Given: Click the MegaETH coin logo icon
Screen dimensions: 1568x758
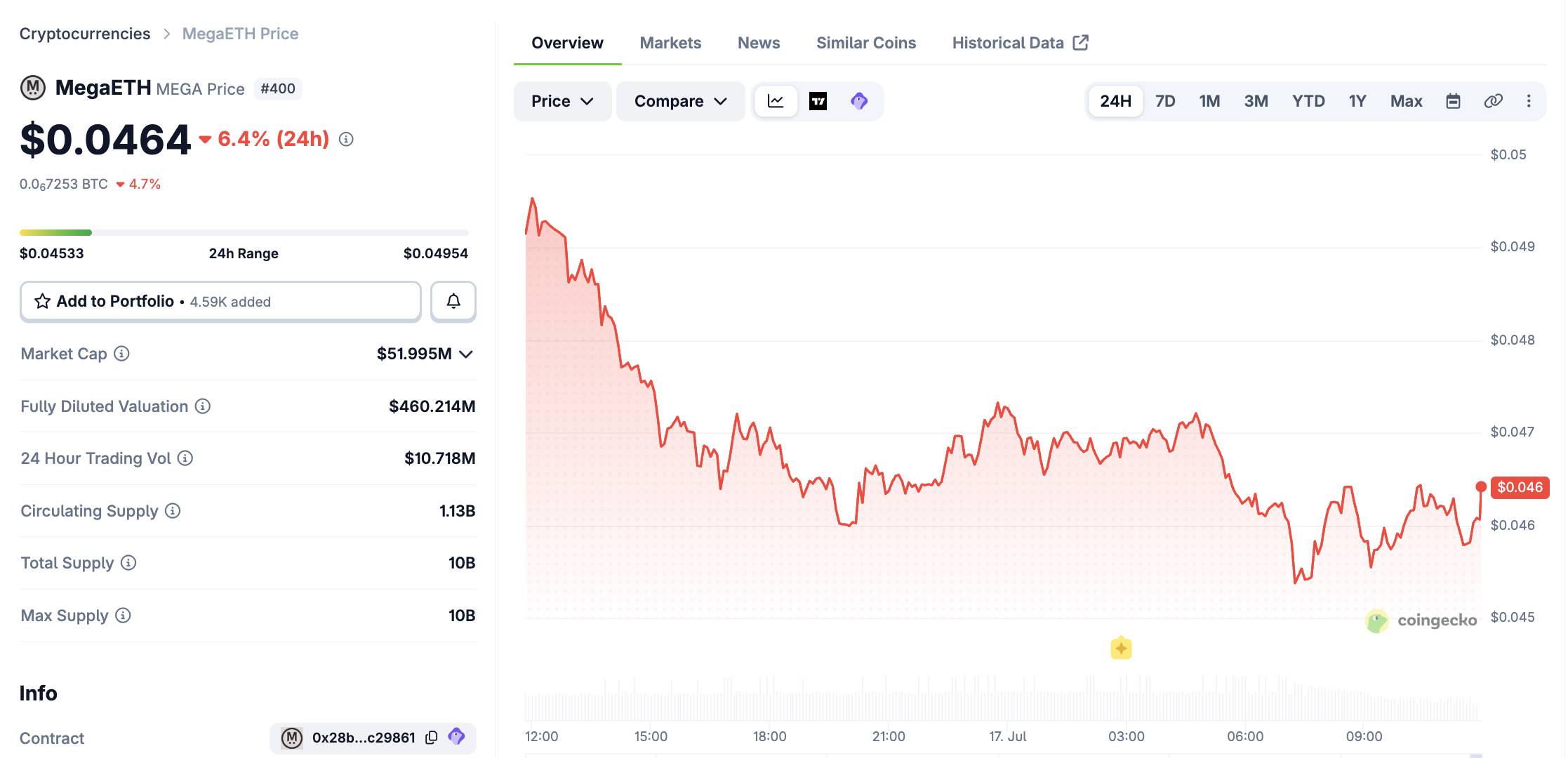Looking at the screenshot, I should 32,88.
